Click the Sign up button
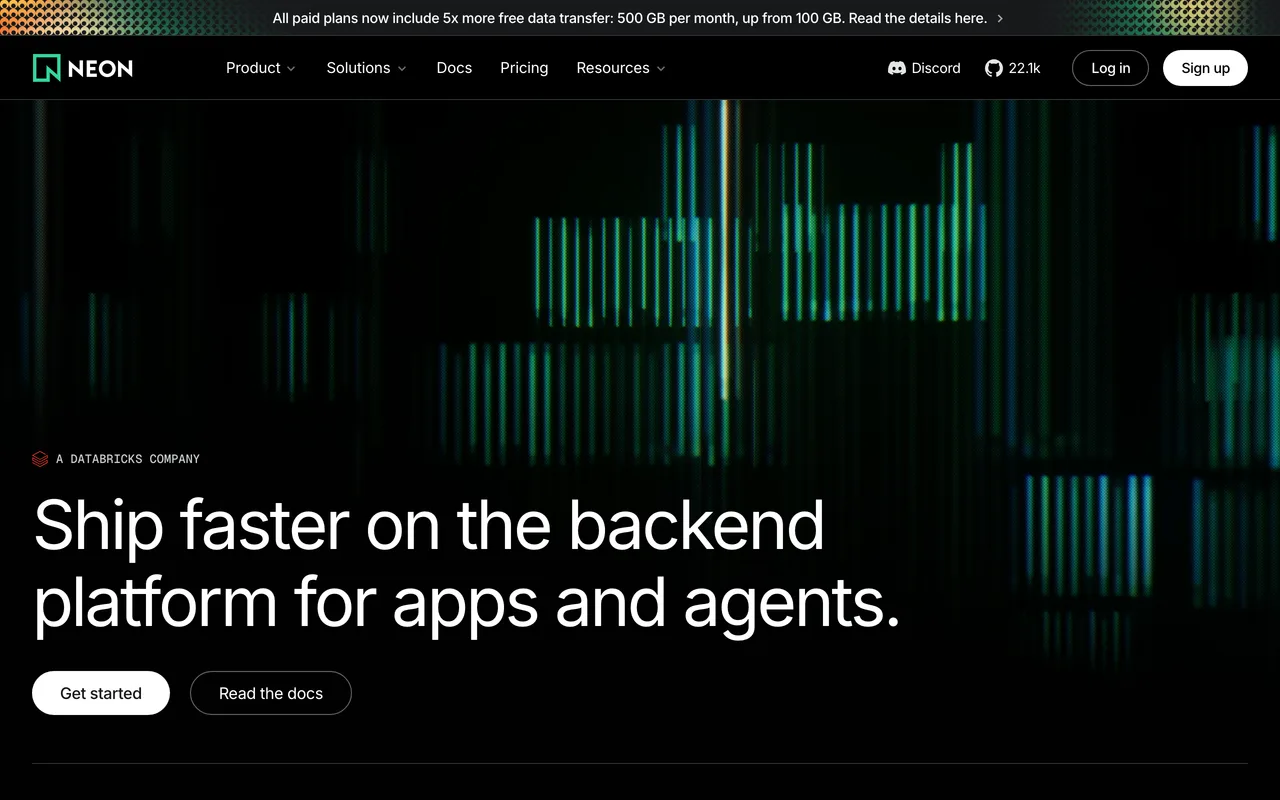This screenshot has height=800, width=1280. [x=1205, y=68]
